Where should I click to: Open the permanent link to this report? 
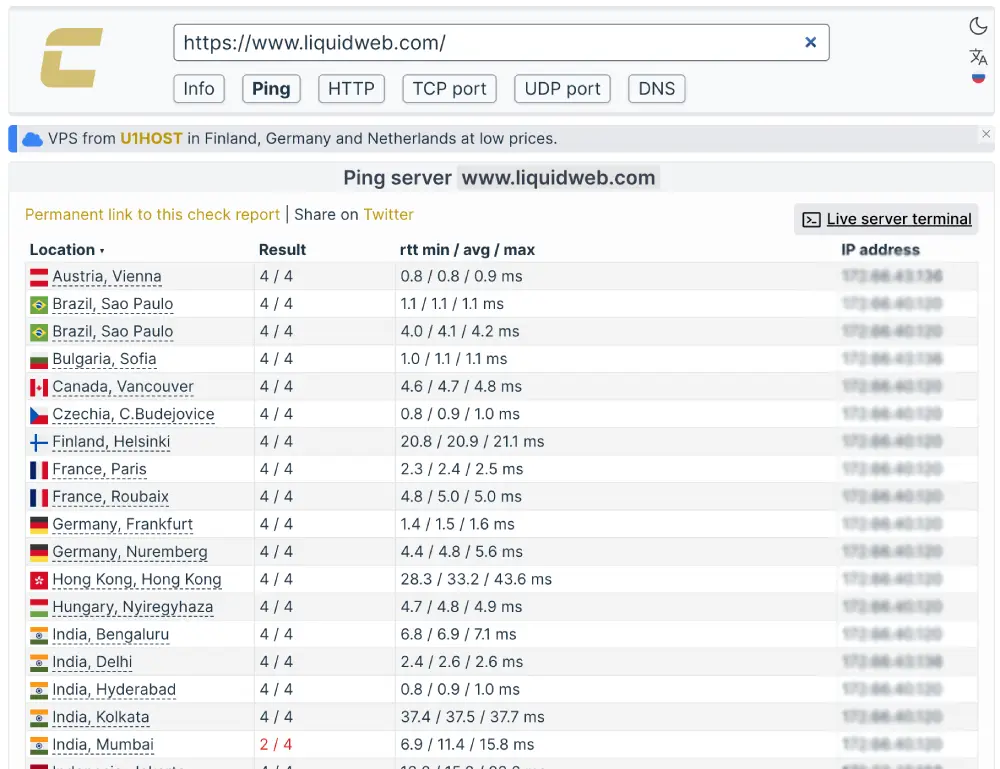(150, 214)
